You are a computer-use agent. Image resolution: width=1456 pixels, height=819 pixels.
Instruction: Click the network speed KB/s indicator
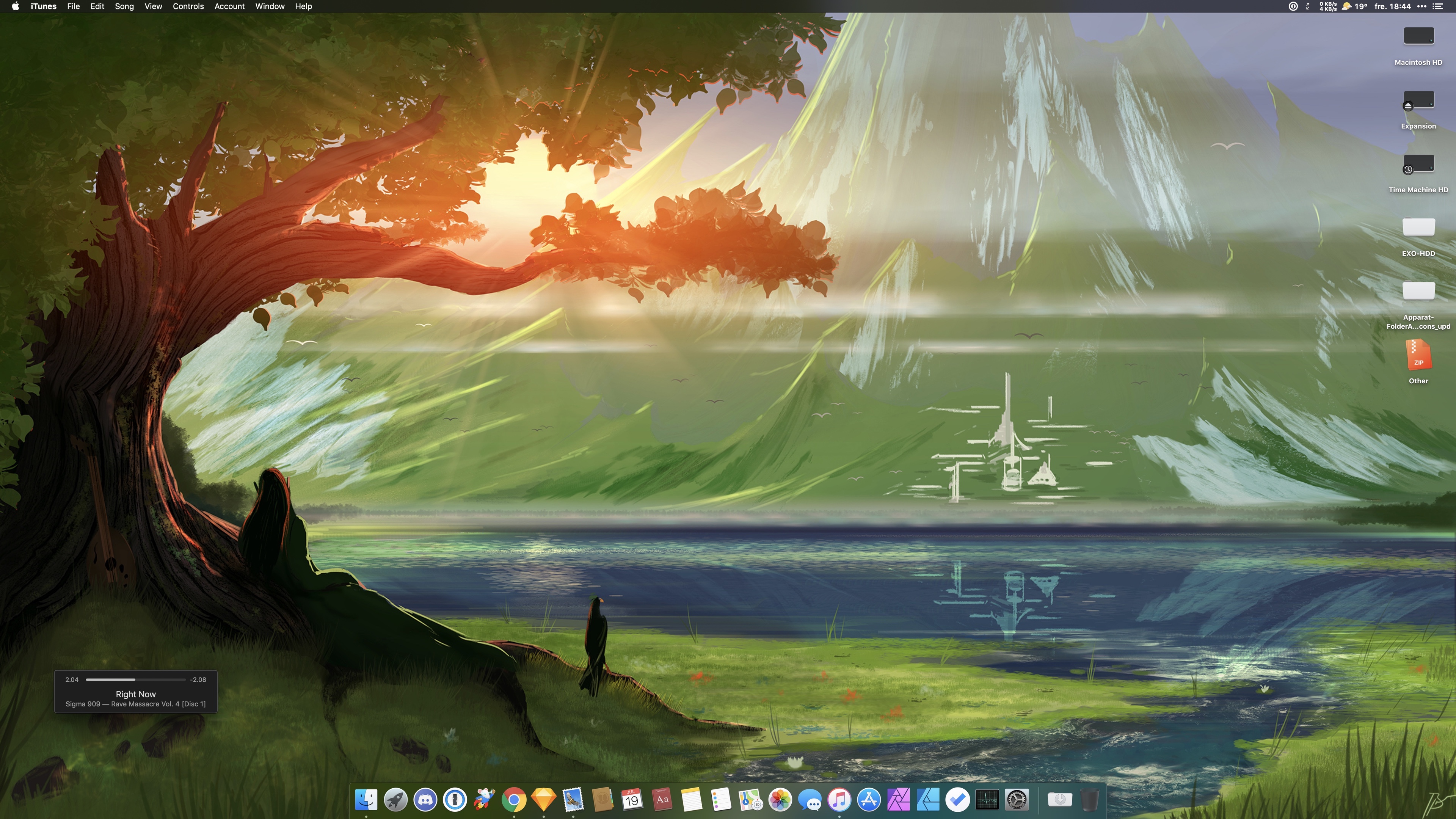coord(1328,6)
